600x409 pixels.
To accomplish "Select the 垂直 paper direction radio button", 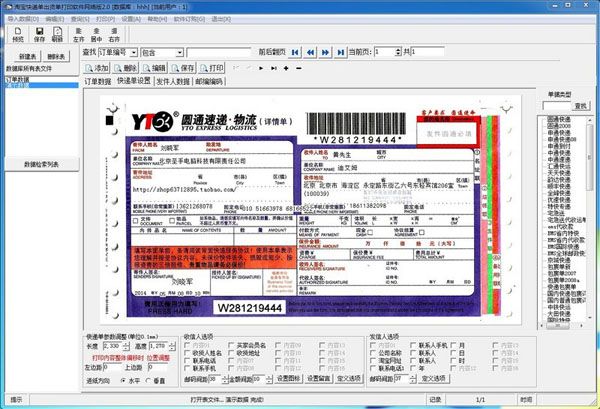I will [151, 381].
